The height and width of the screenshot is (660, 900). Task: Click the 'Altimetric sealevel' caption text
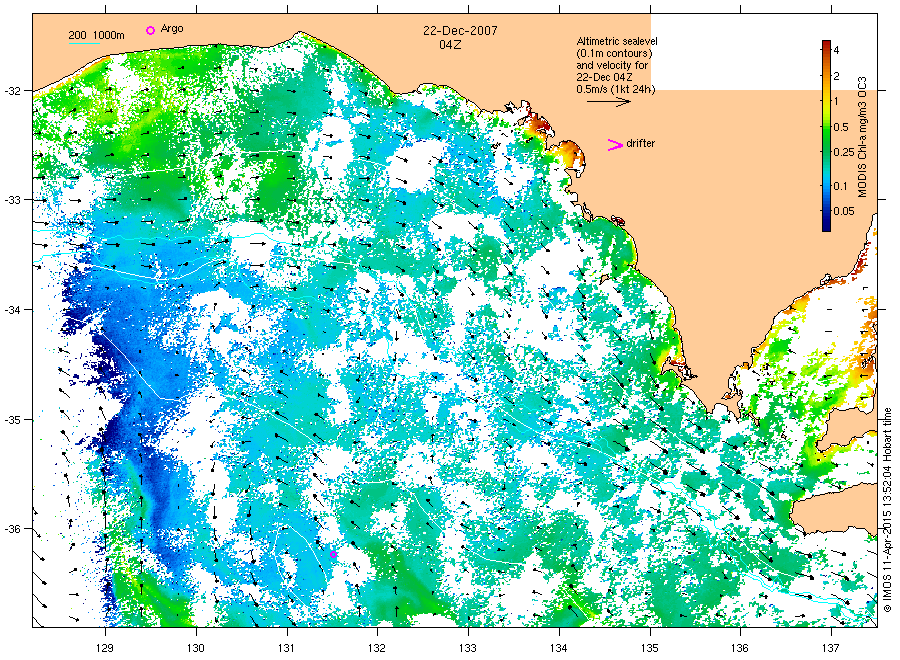click(617, 41)
